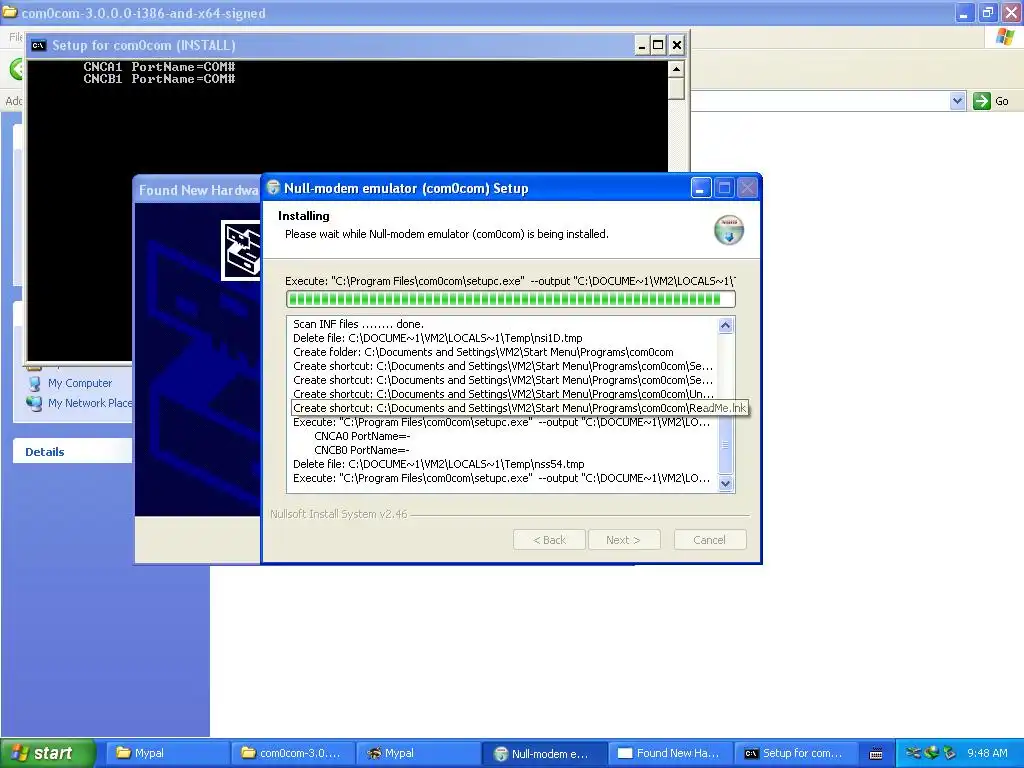This screenshot has width=1024, height=768.
Task: Select log line 'CNCB0 PortName=-'
Action: [x=362, y=451]
